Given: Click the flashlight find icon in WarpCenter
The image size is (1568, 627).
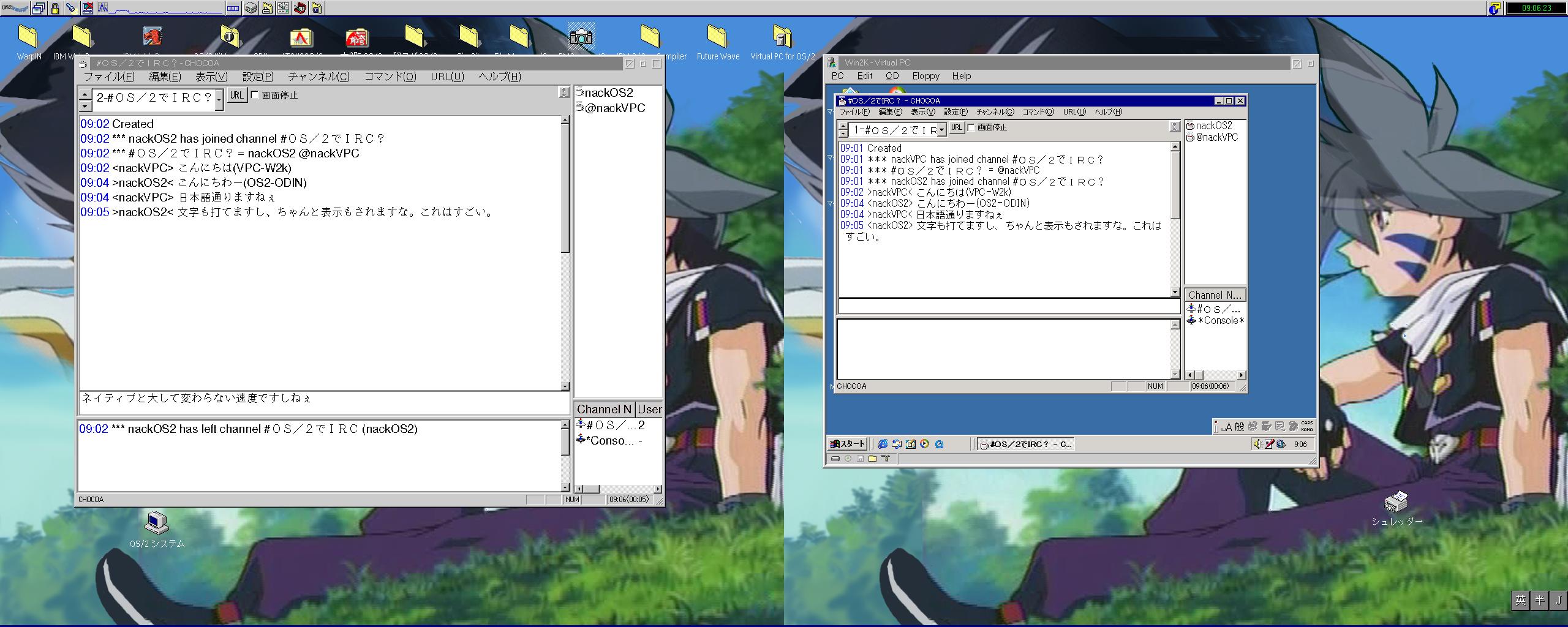Looking at the screenshot, I should 71,8.
